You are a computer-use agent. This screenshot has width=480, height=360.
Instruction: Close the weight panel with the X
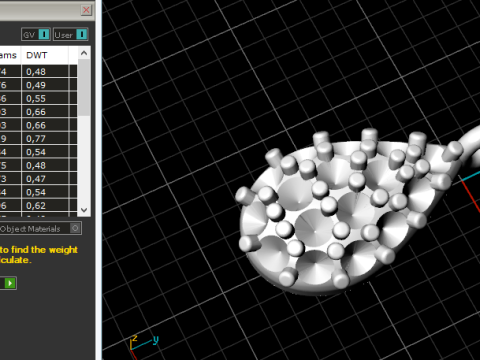click(86, 10)
